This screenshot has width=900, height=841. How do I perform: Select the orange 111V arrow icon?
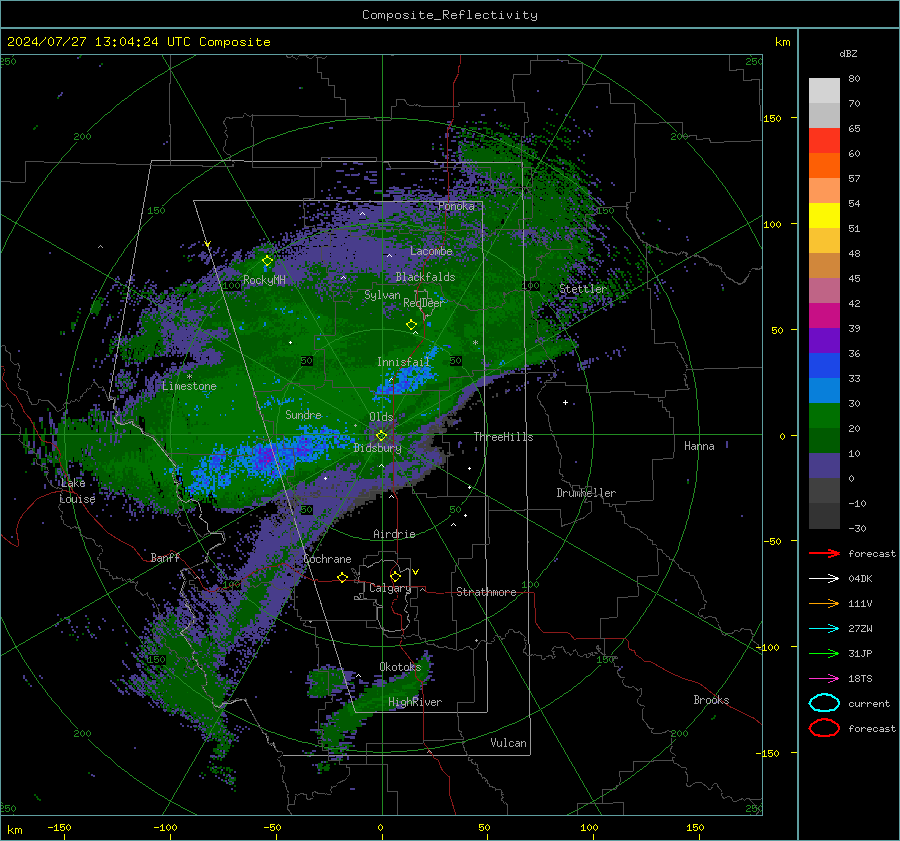click(824, 603)
